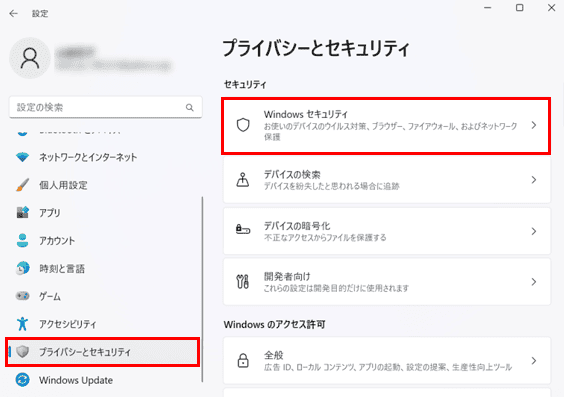Click the セキュリティ section label

(x=245, y=85)
